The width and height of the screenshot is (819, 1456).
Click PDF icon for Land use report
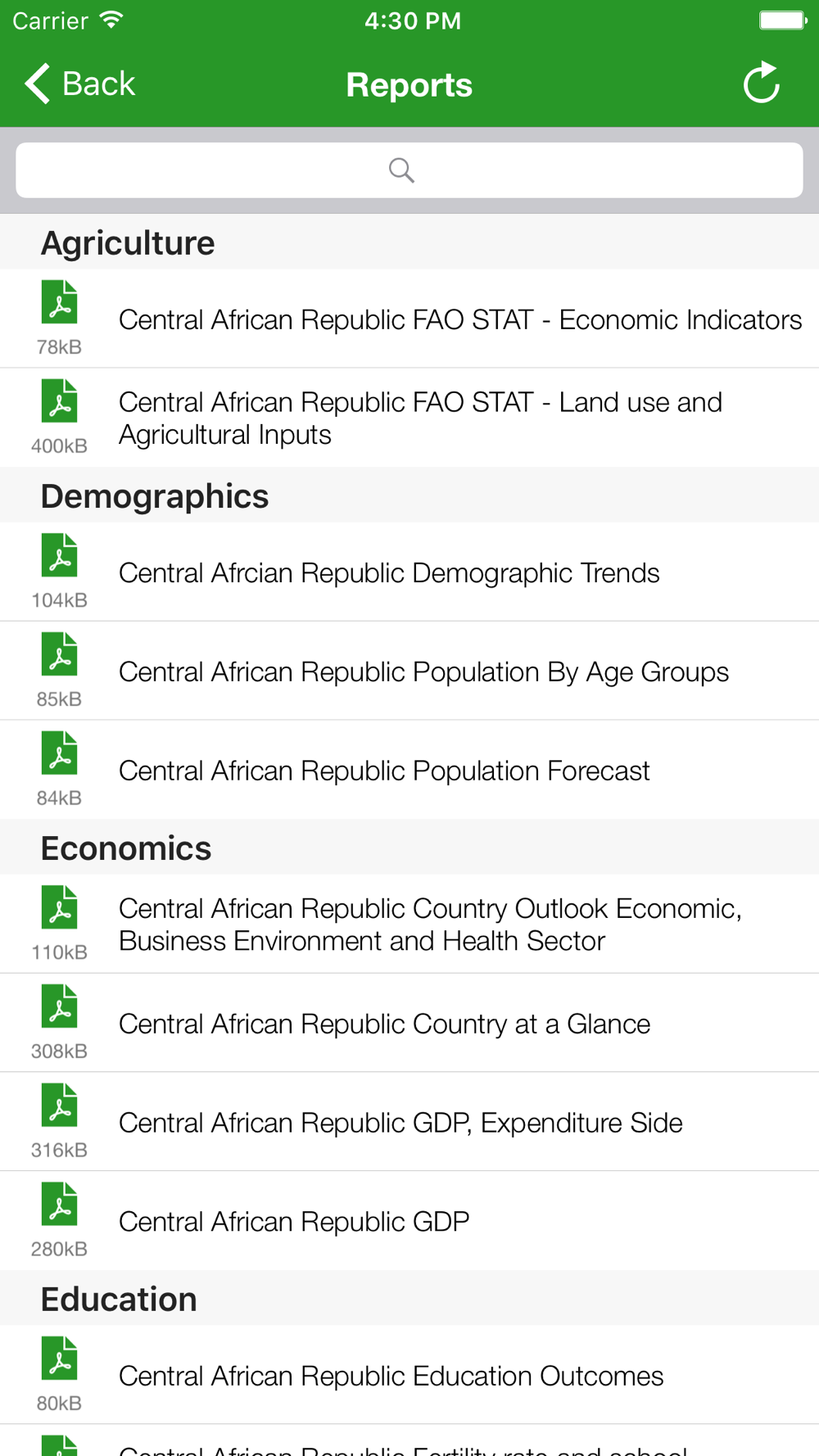point(59,401)
